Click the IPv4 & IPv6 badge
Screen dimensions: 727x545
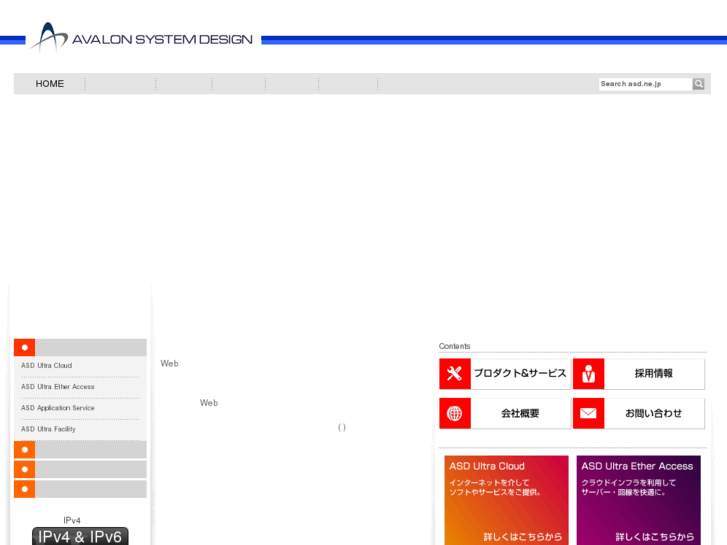tap(80, 536)
